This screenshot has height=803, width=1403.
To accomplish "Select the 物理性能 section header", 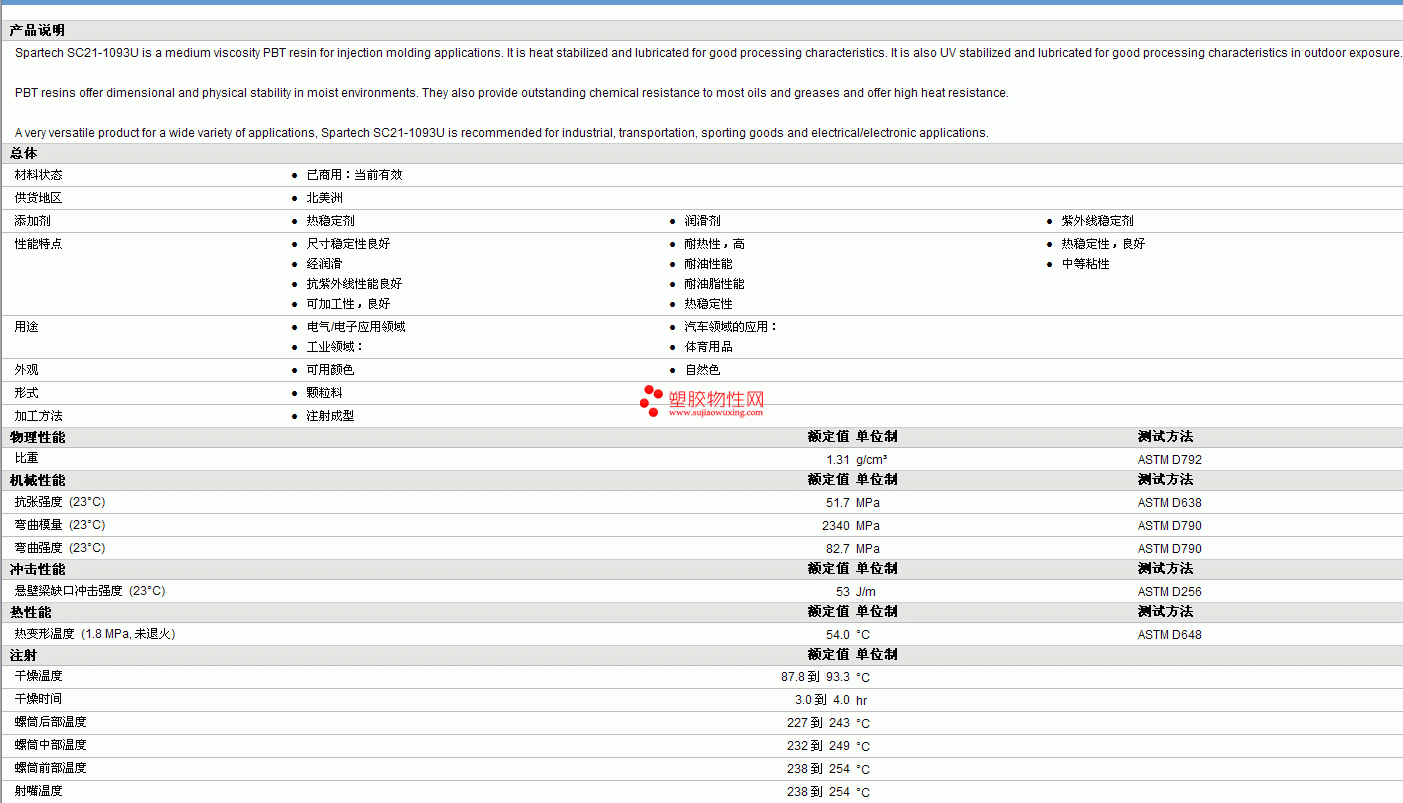I will [x=37, y=437].
